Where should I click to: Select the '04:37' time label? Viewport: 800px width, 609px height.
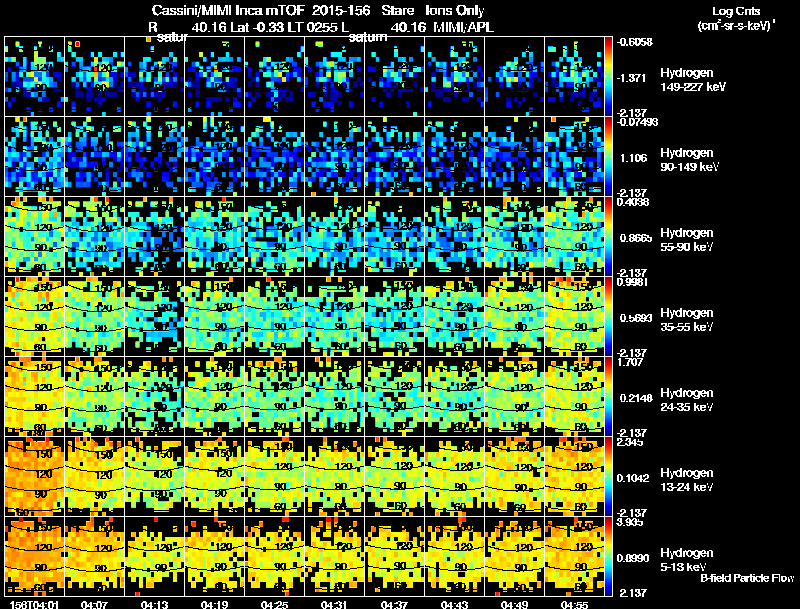[x=394, y=604]
